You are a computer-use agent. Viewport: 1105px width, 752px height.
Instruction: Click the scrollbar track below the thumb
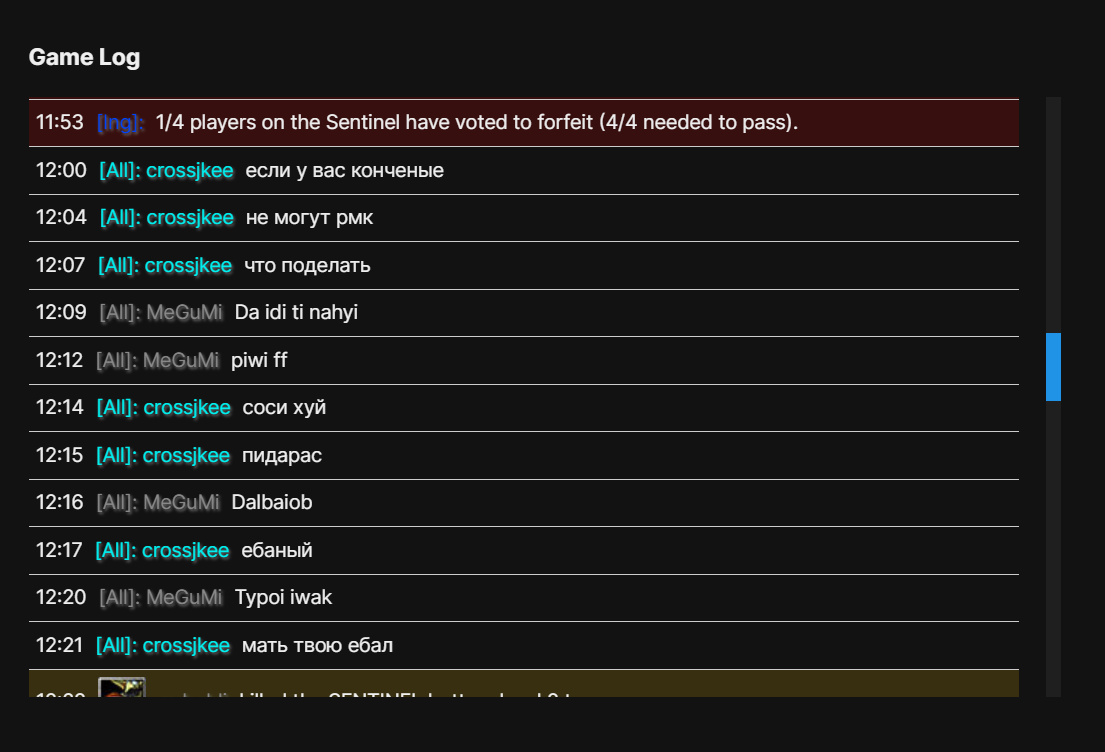click(1053, 550)
